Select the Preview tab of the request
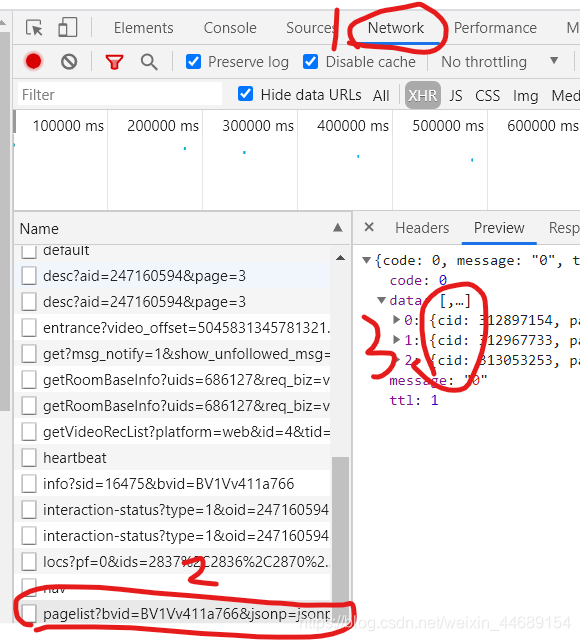Viewport: 580px width, 641px height. coord(499,228)
